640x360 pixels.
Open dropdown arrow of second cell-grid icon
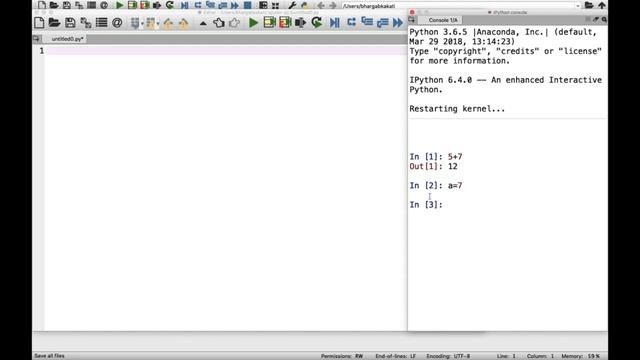[x=158, y=24]
